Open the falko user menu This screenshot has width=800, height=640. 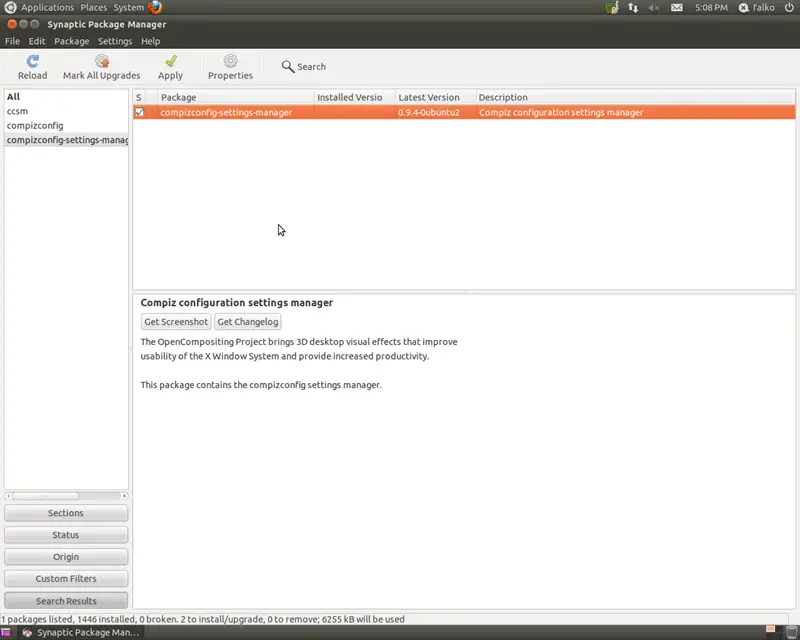tap(757, 8)
